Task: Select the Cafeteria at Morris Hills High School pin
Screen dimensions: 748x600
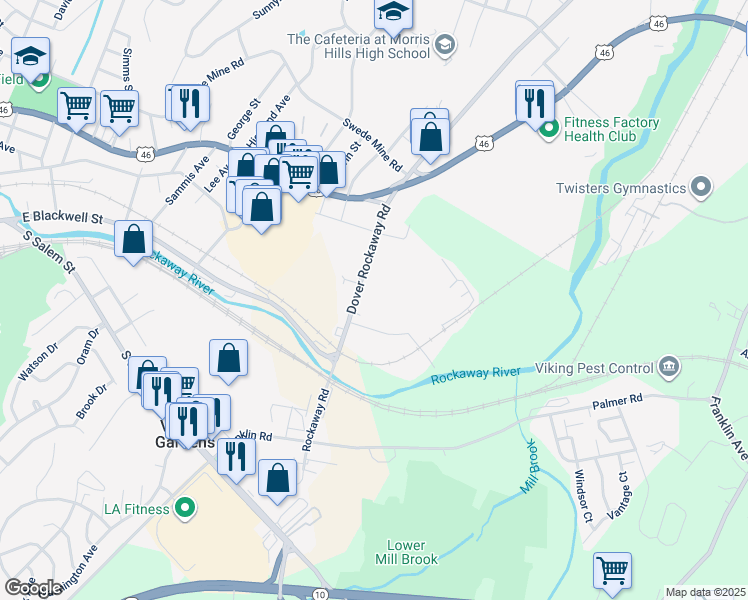Action: click(445, 45)
